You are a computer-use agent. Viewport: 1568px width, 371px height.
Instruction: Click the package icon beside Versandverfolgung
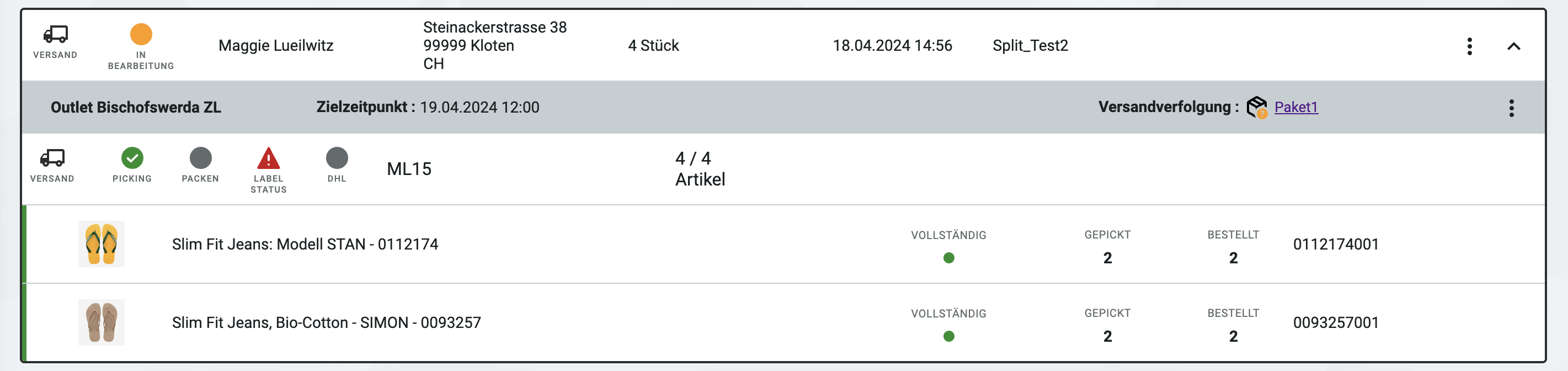click(x=1256, y=107)
